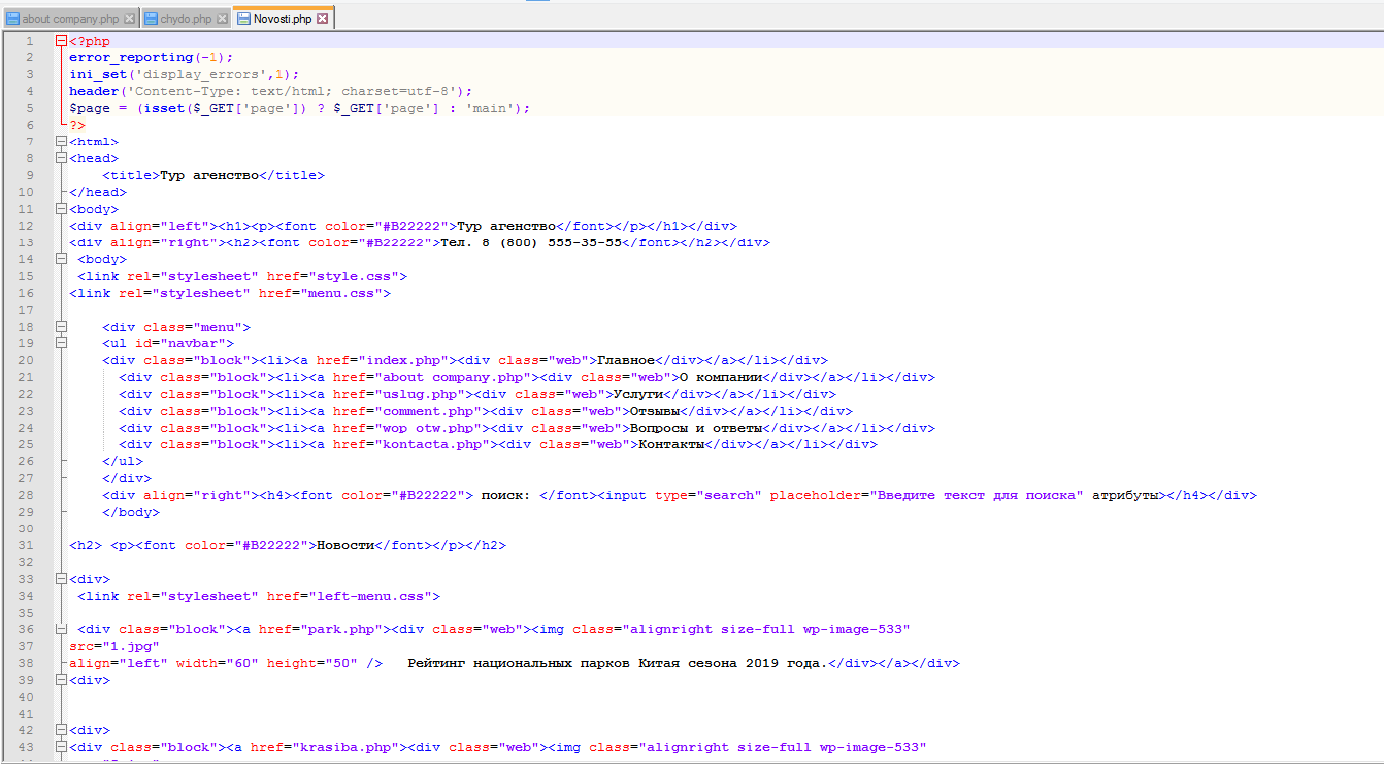Screen dimensions: 1384x764
Task: Switch to the chydo.php tab
Action: [x=186, y=19]
